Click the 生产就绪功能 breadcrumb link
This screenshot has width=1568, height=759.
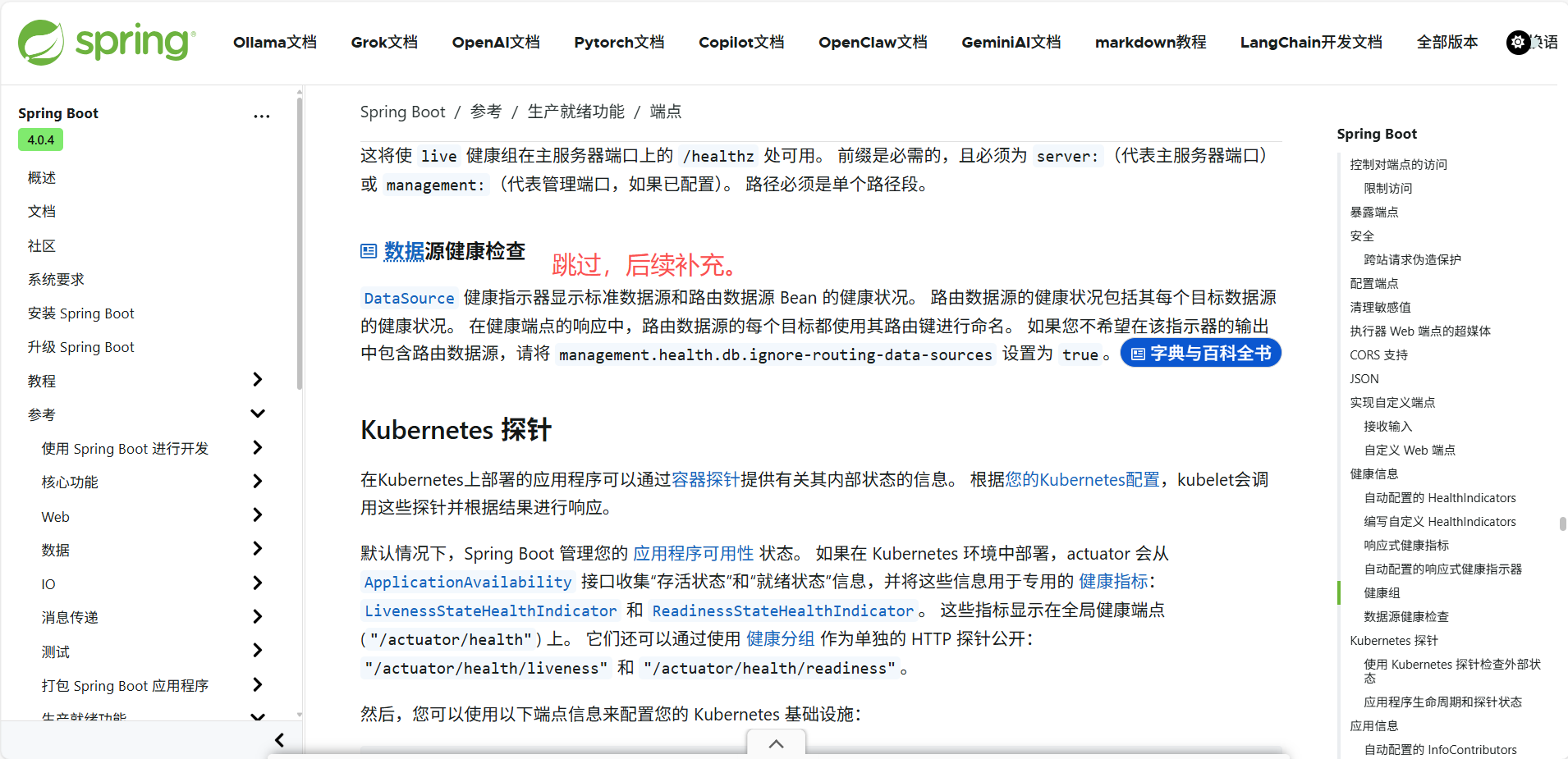pyautogui.click(x=575, y=112)
